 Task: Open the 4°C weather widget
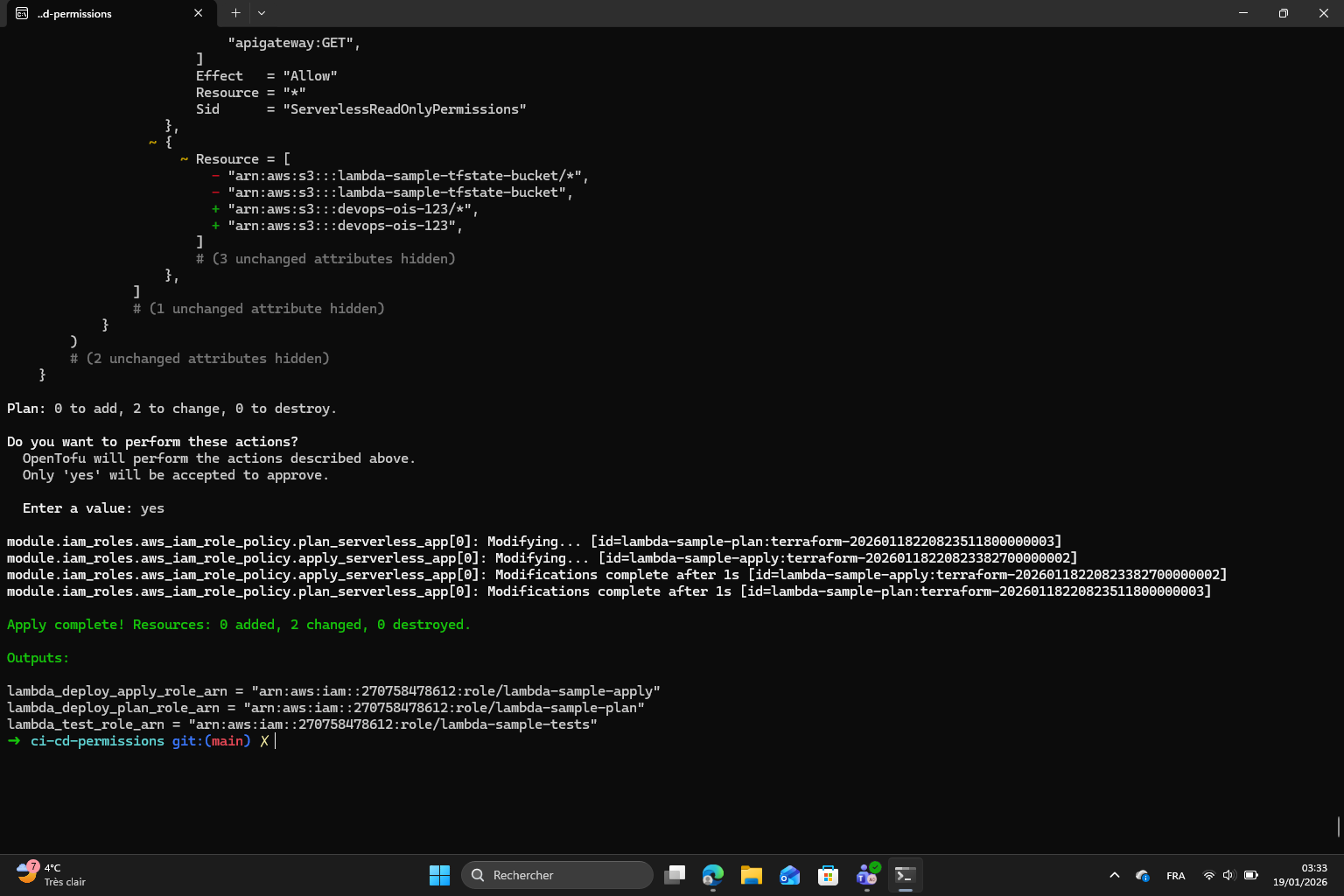(48, 874)
